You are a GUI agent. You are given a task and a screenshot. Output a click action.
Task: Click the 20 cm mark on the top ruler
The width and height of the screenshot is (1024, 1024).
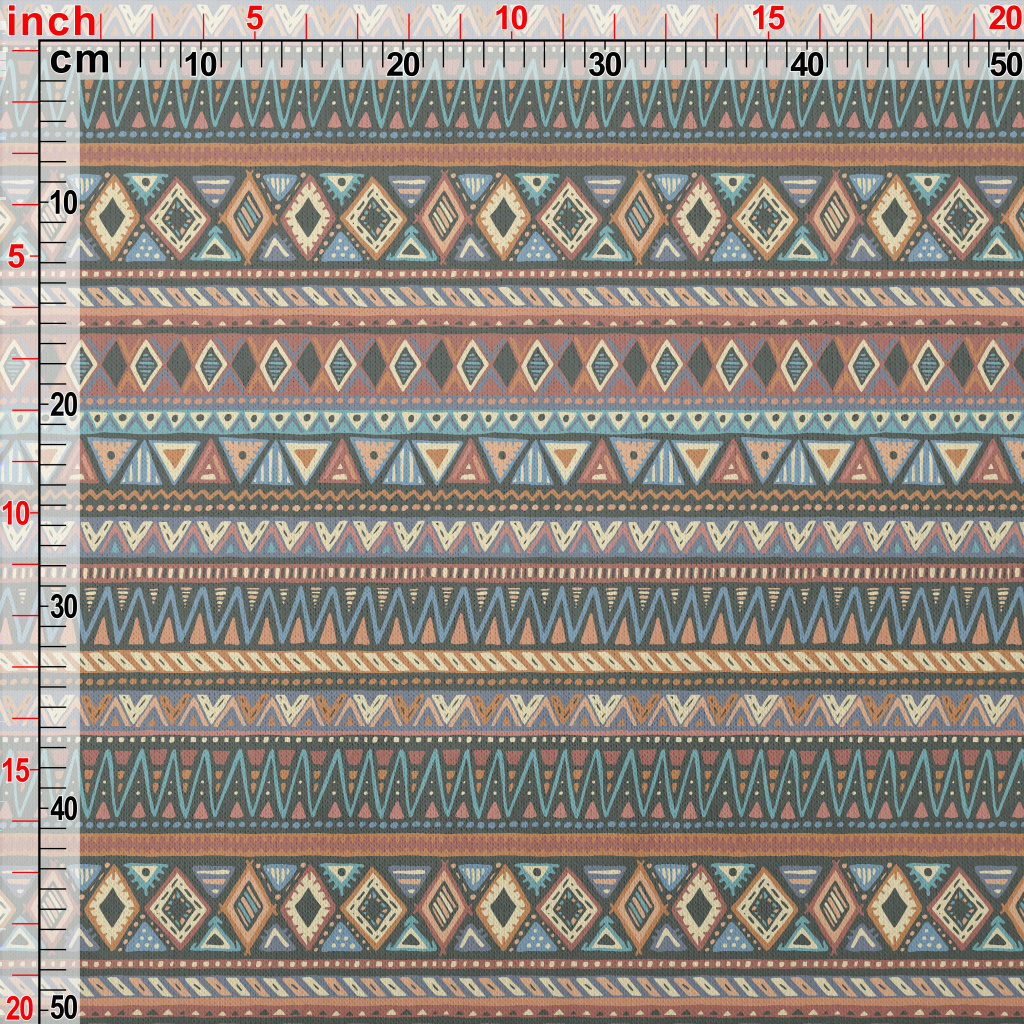click(403, 65)
